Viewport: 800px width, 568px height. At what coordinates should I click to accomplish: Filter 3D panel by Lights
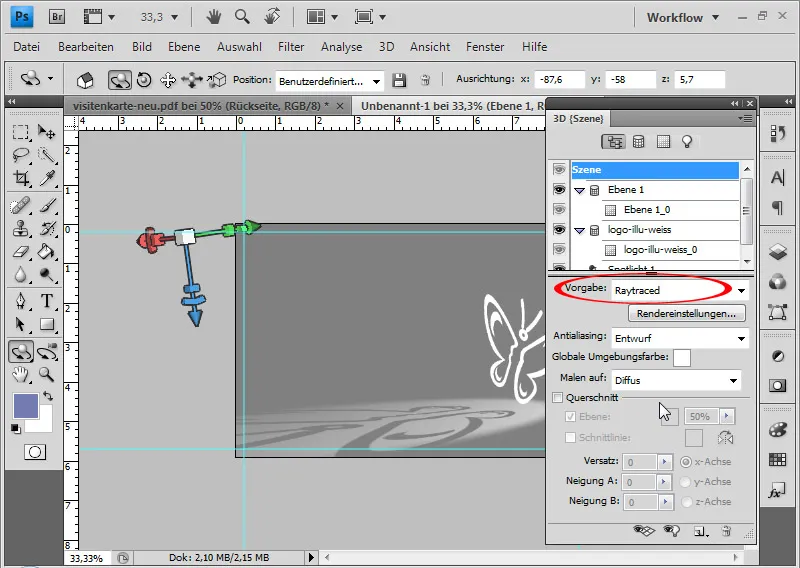point(687,141)
